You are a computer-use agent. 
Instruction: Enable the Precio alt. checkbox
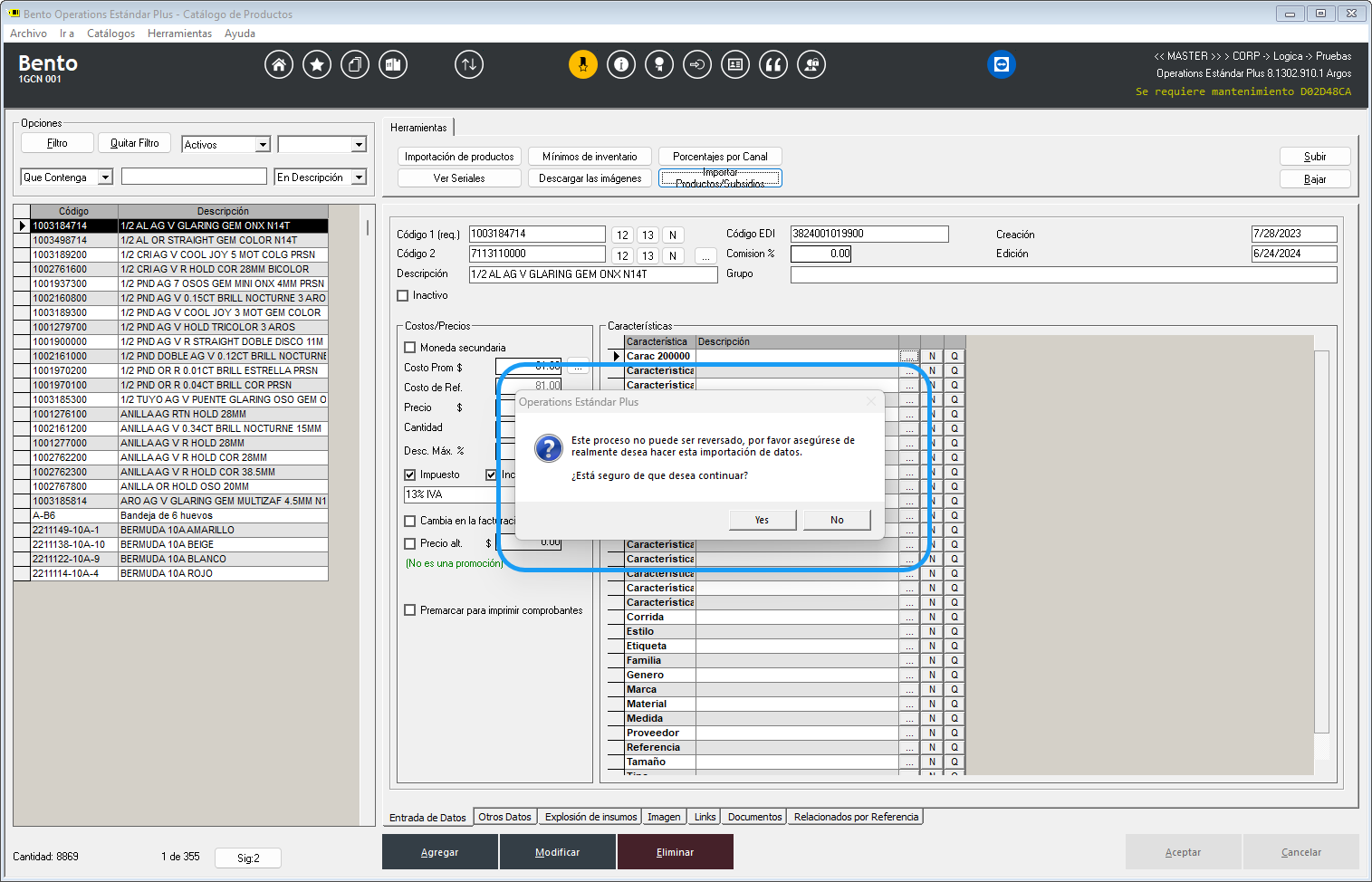click(409, 543)
